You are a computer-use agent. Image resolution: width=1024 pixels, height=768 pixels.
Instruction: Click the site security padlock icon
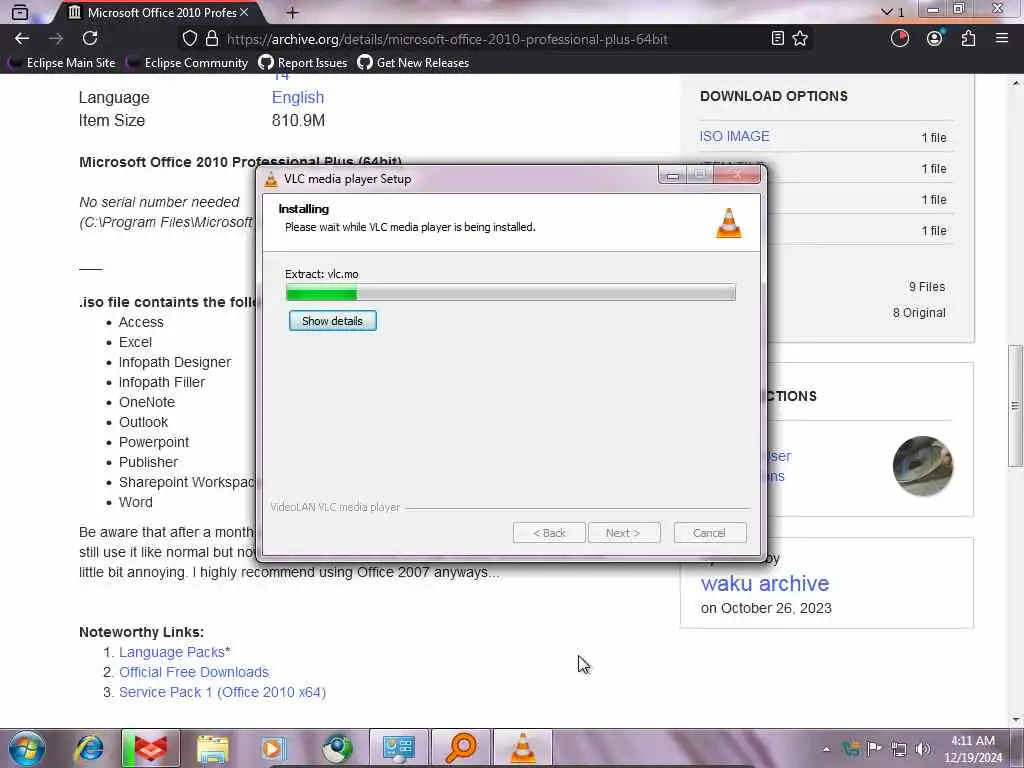pyautogui.click(x=212, y=39)
